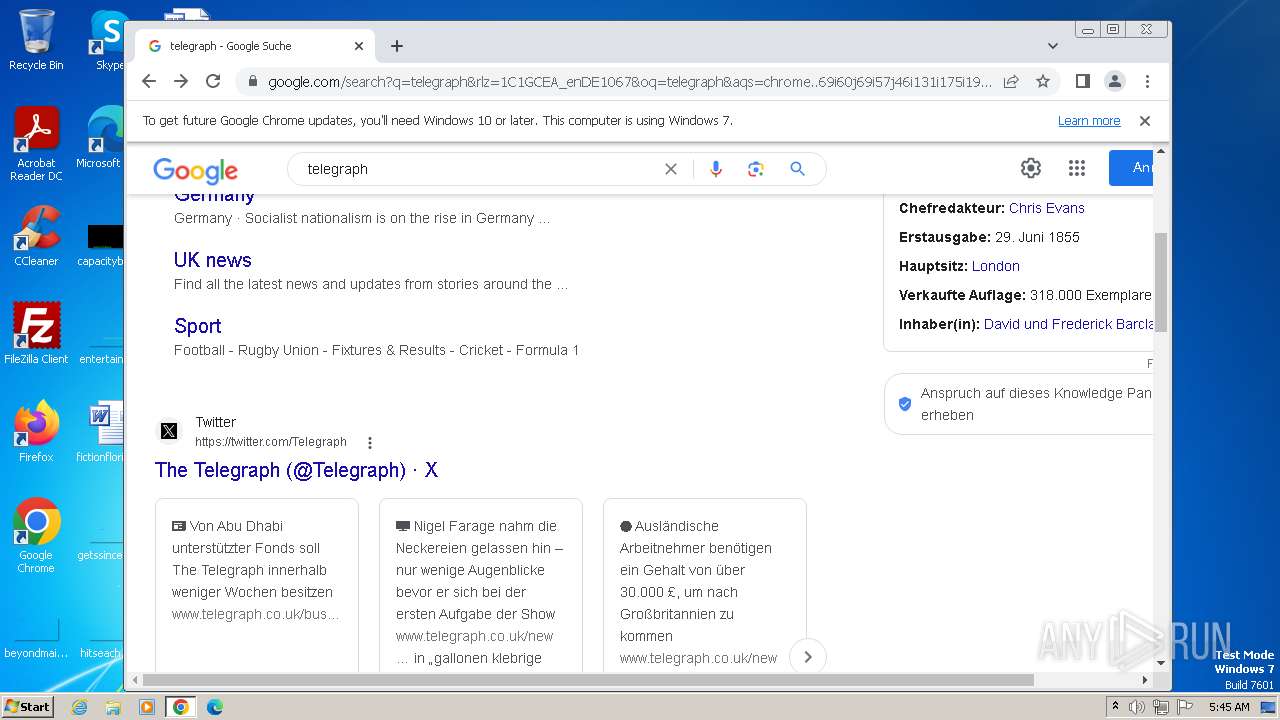The height and width of the screenshot is (720, 1280).
Task: Open 'David und Frederick Barclay' owner link
Action: [x=1068, y=324]
